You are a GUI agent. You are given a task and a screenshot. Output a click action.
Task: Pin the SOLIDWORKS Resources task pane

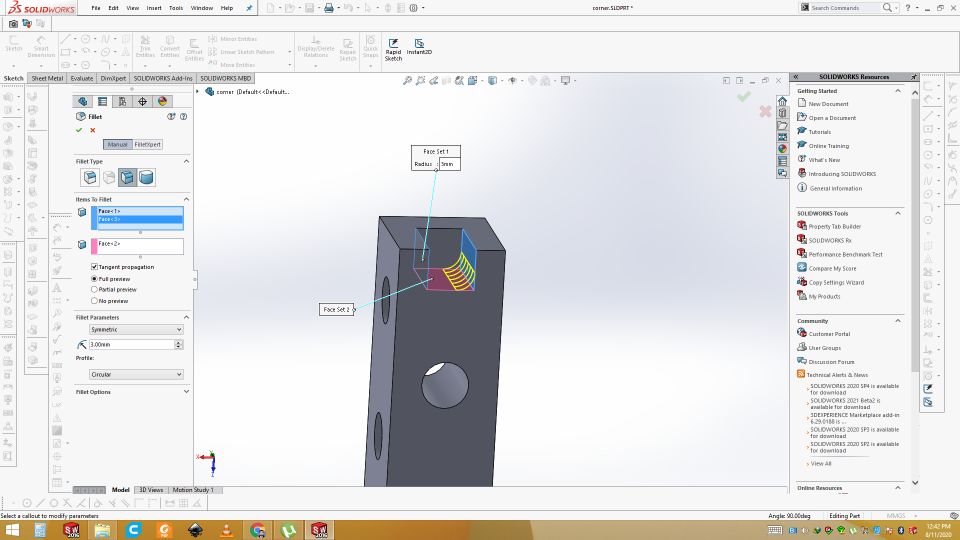tap(913, 77)
